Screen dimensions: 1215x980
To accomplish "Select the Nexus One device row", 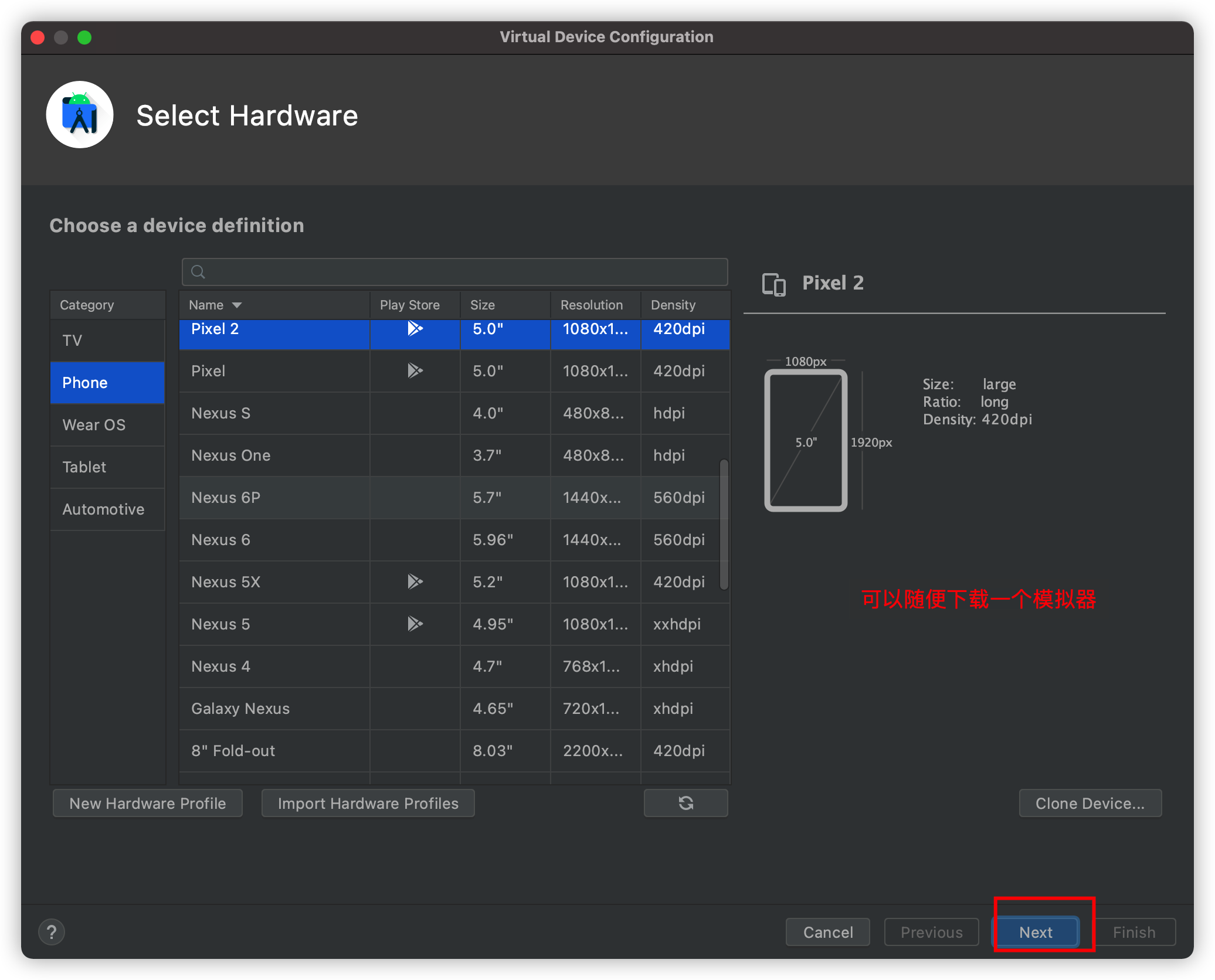I will [x=454, y=455].
